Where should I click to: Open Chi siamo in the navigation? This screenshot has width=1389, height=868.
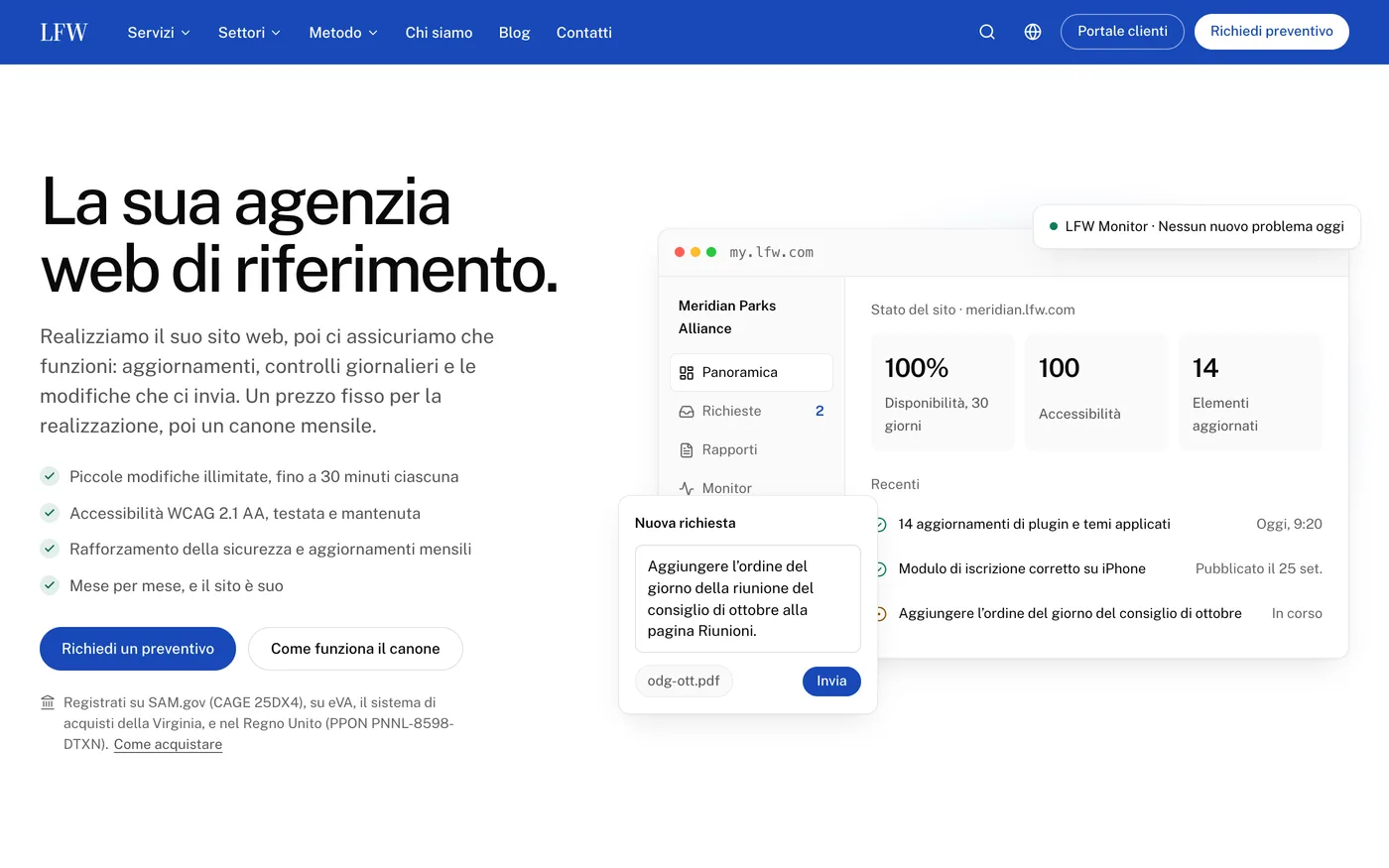439,33
